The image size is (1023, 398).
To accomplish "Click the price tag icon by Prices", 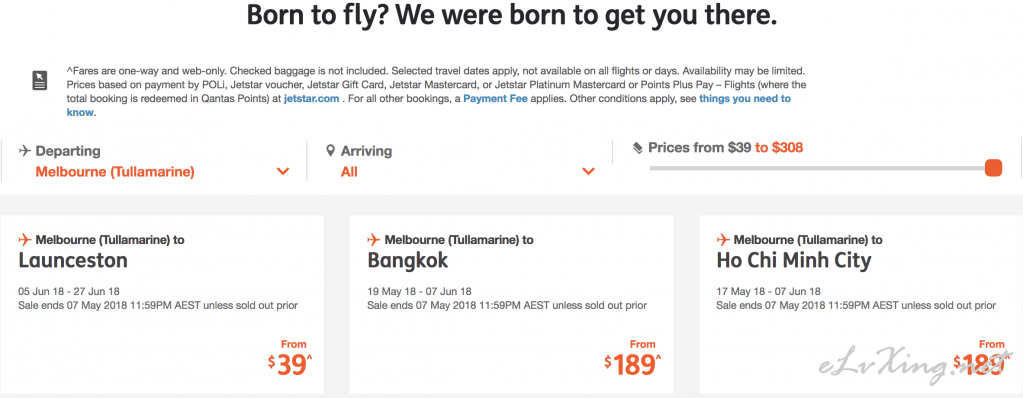I will [638, 148].
